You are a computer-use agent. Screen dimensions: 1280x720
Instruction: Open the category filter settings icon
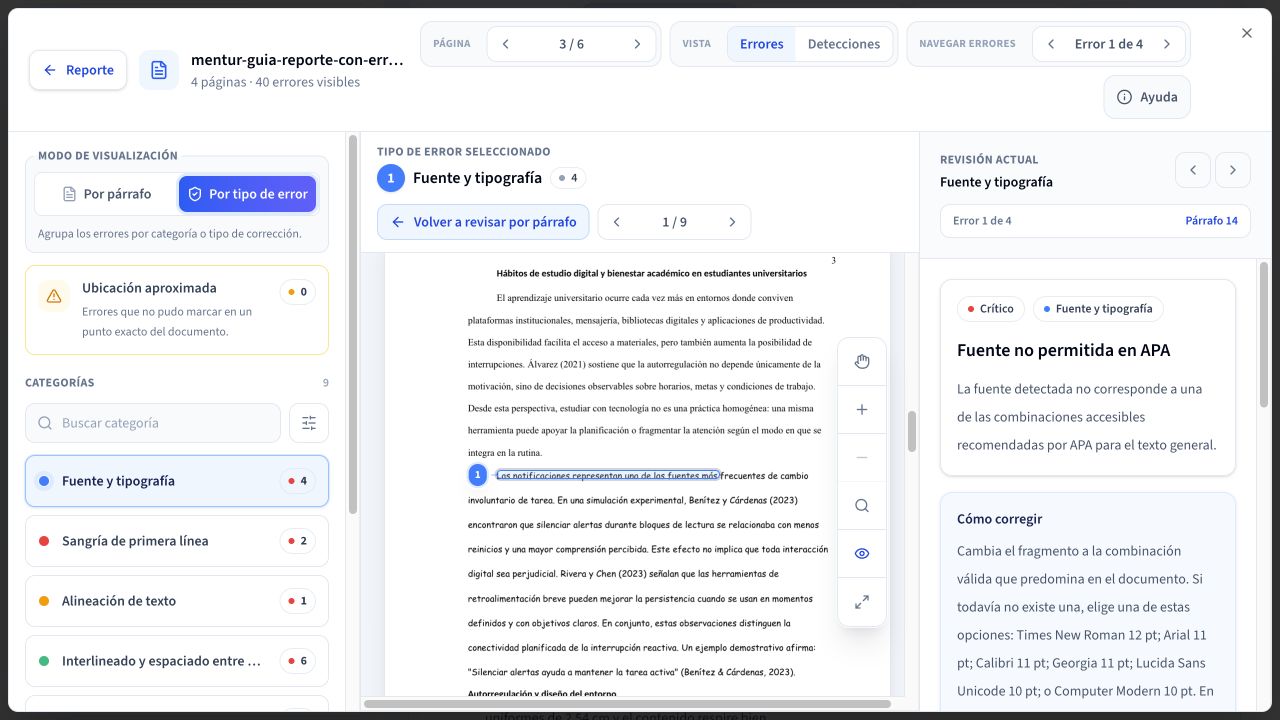pyautogui.click(x=309, y=423)
